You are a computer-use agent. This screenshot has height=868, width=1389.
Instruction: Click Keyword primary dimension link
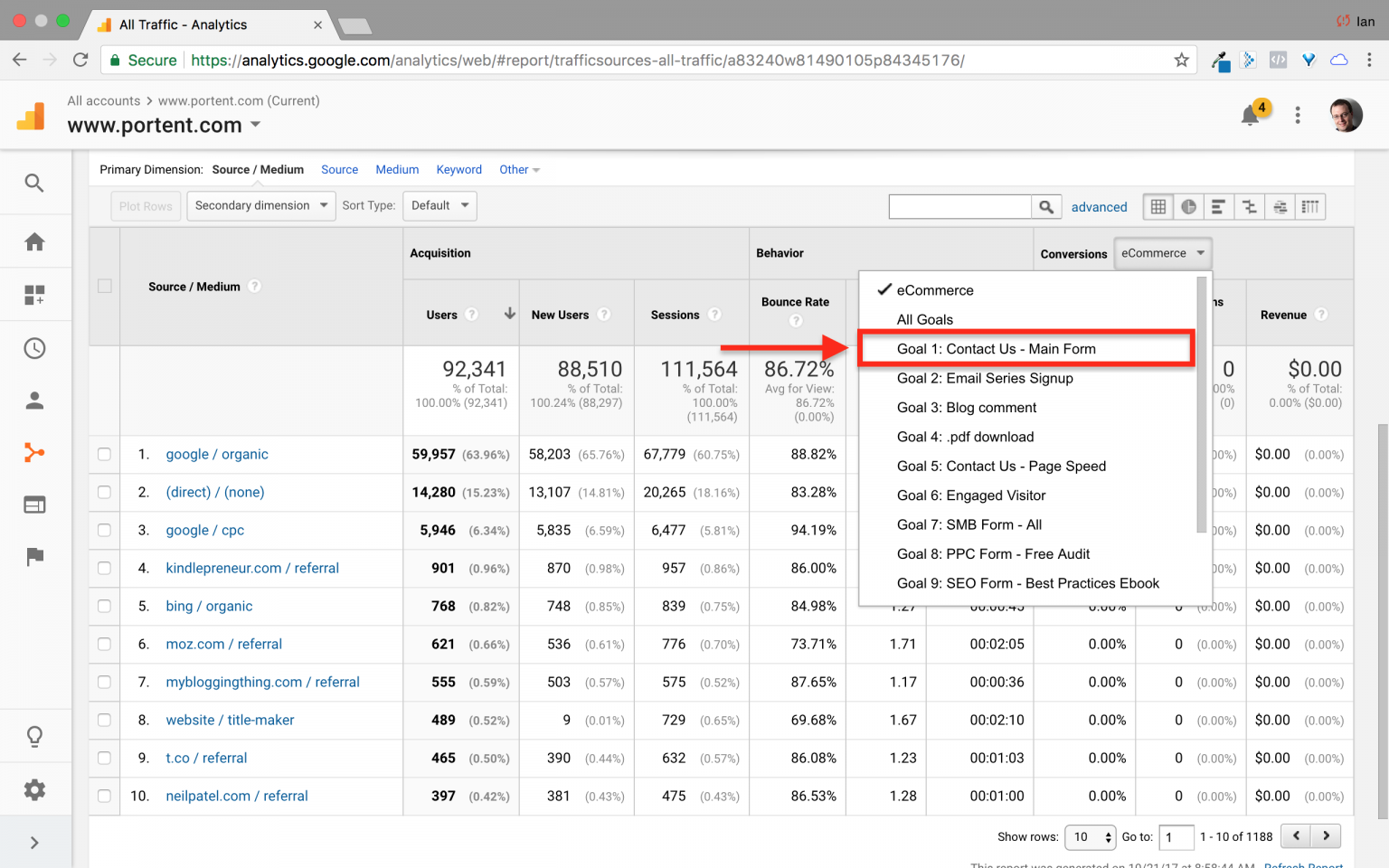458,169
